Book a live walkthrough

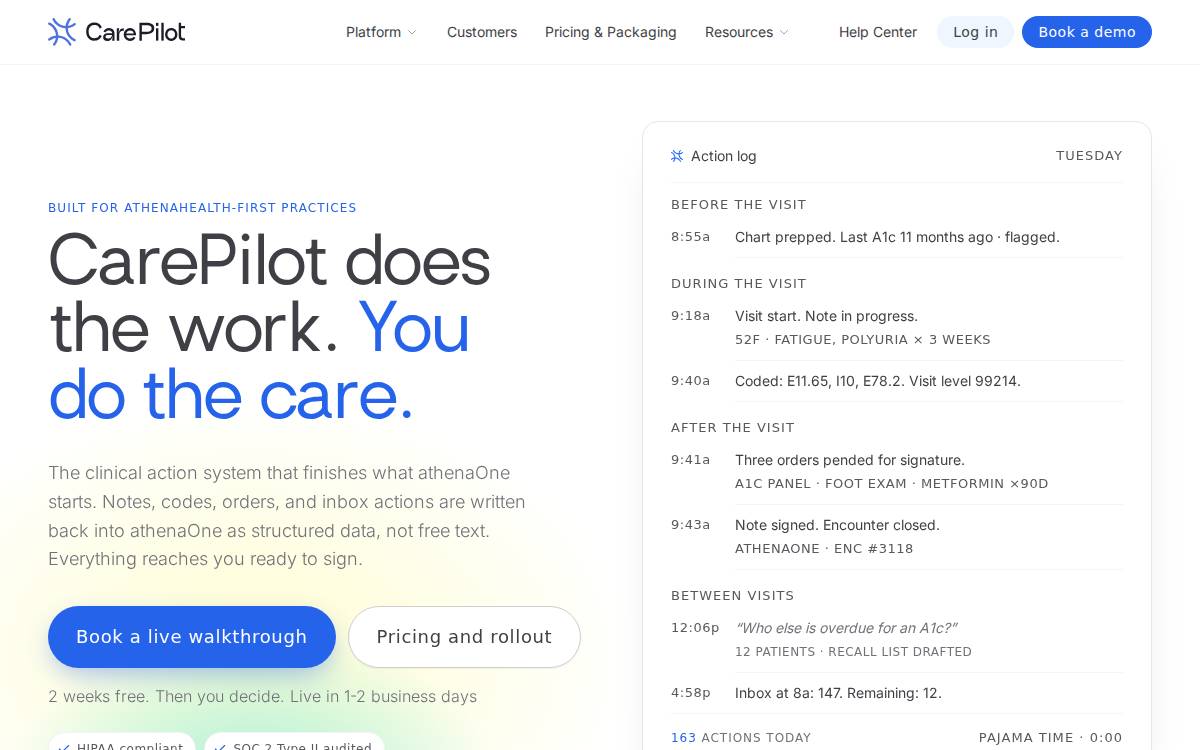192,637
